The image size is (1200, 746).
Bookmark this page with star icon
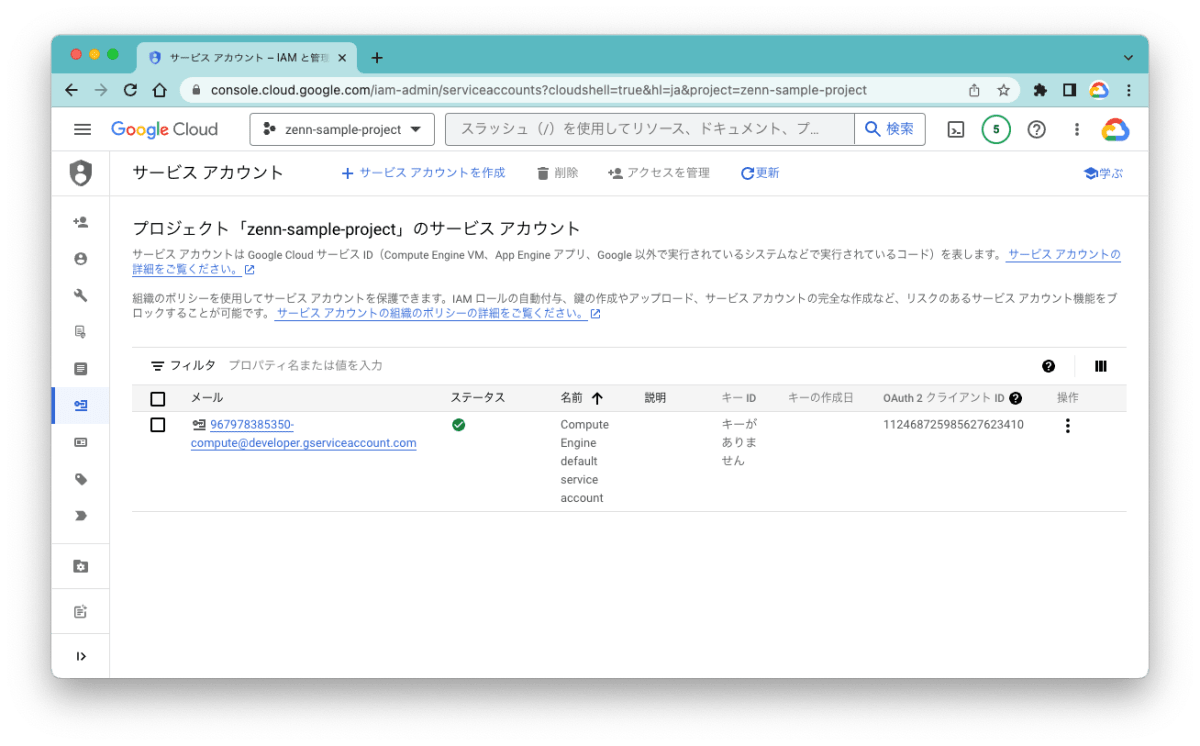(x=1003, y=90)
